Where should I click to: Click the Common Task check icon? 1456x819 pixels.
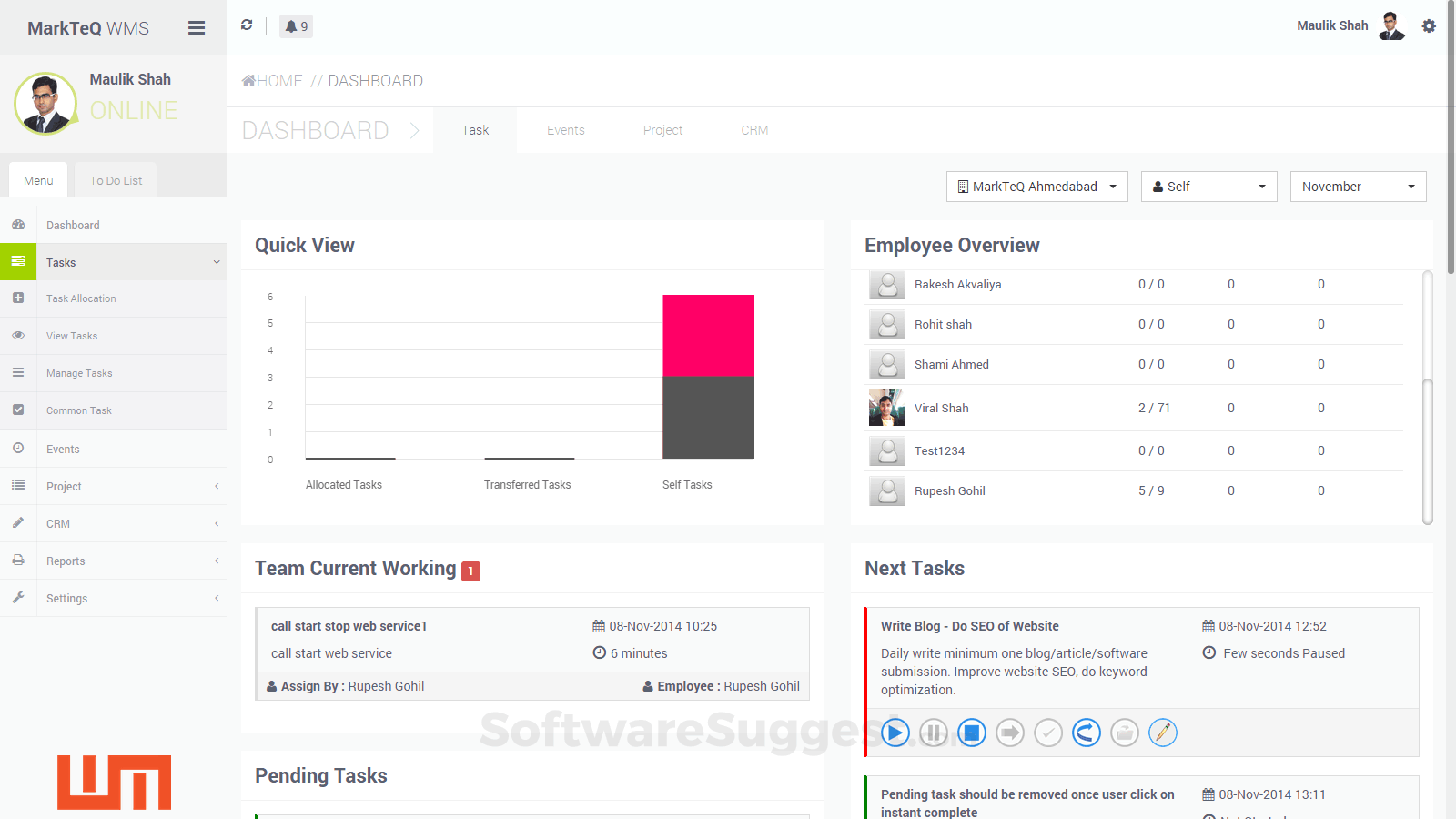[x=18, y=409]
